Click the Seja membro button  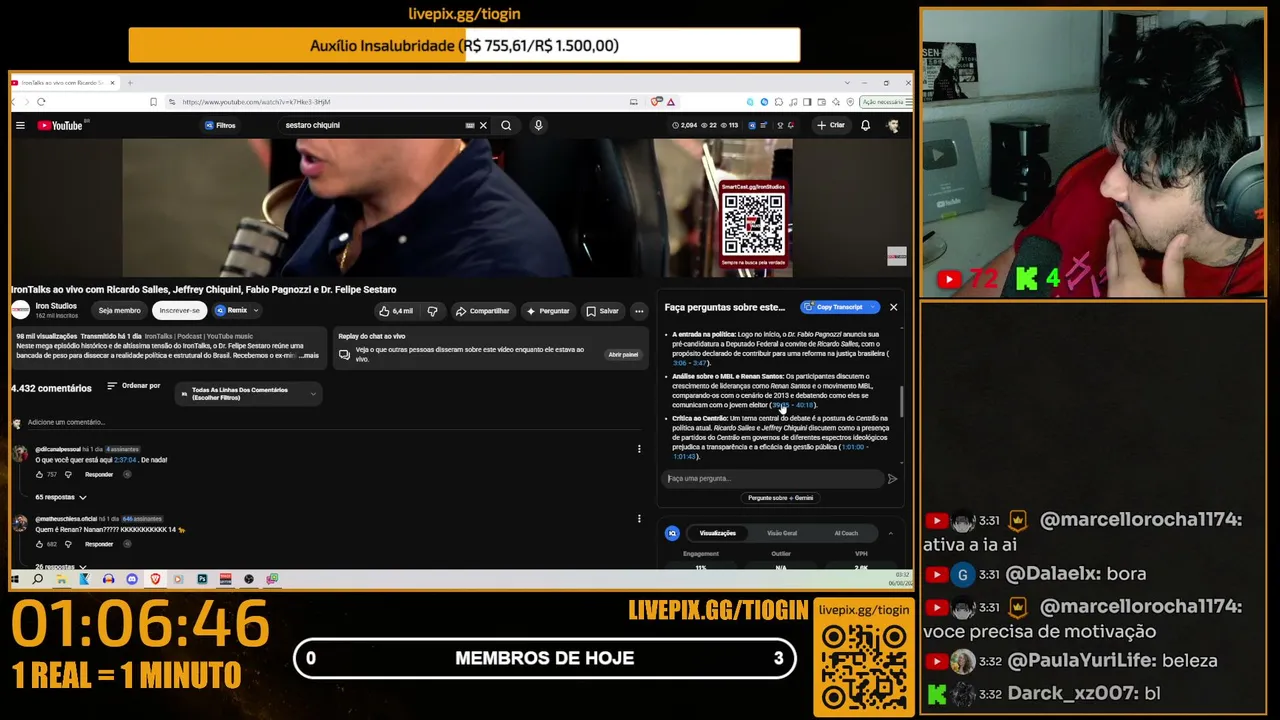(119, 311)
